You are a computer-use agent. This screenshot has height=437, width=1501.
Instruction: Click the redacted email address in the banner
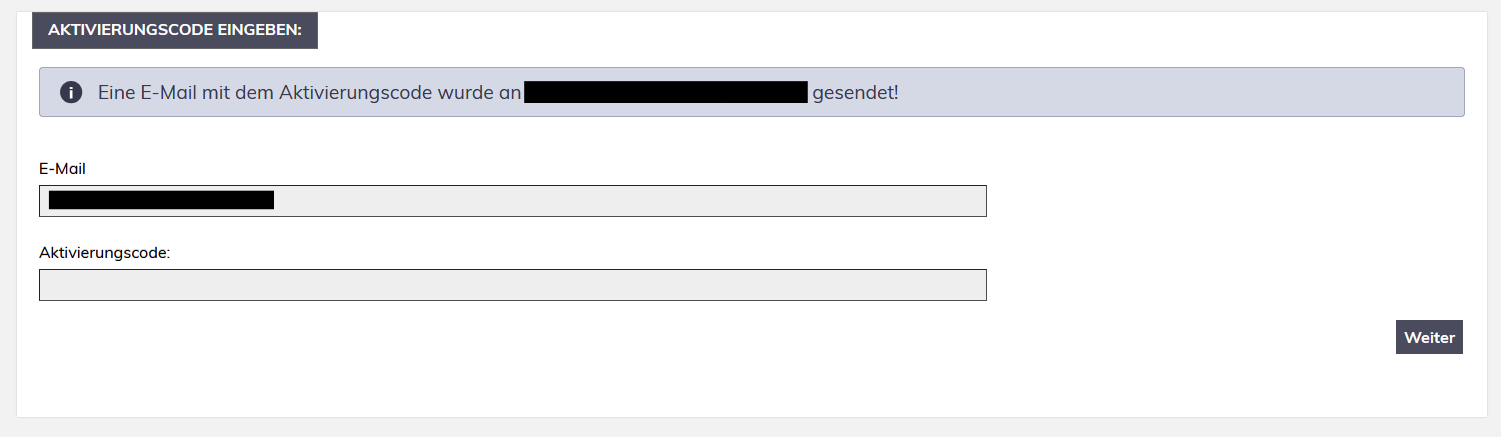(x=665, y=93)
